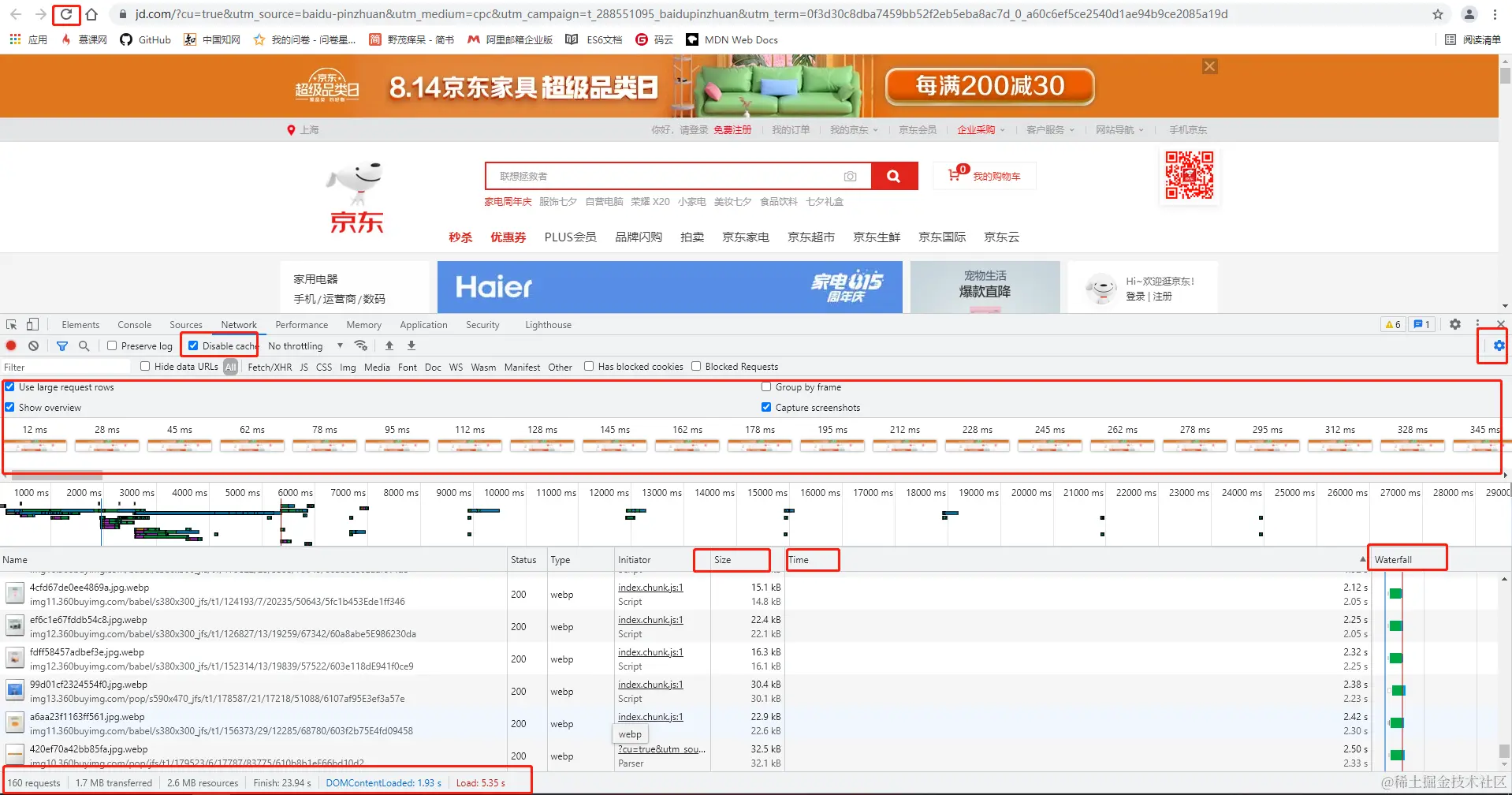This screenshot has height=795, width=1512.
Task: Click the camera image-search icon
Action: [850, 177]
